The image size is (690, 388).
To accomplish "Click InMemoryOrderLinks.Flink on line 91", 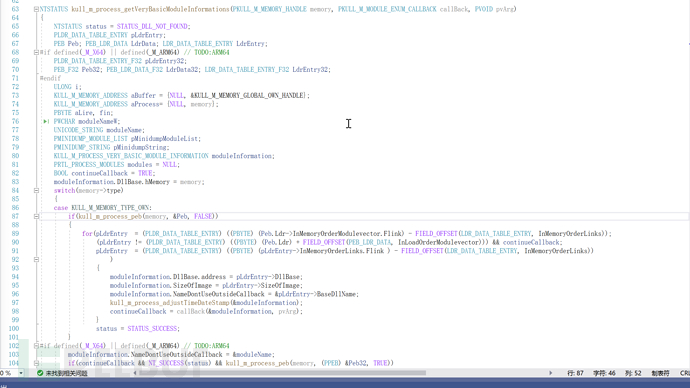I will click(x=341, y=251).
